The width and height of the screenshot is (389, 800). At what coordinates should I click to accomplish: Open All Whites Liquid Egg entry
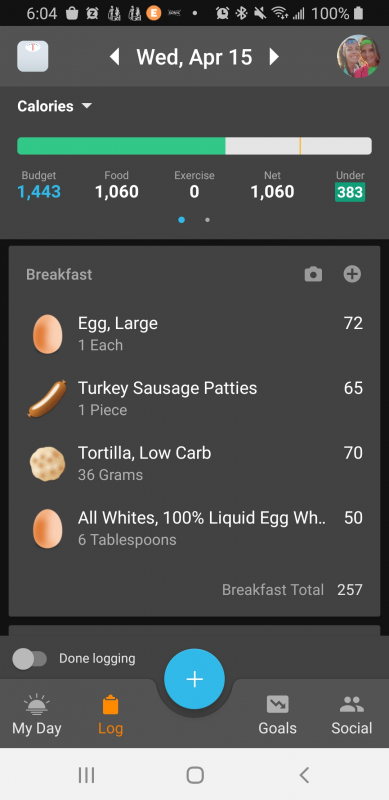click(x=194, y=528)
